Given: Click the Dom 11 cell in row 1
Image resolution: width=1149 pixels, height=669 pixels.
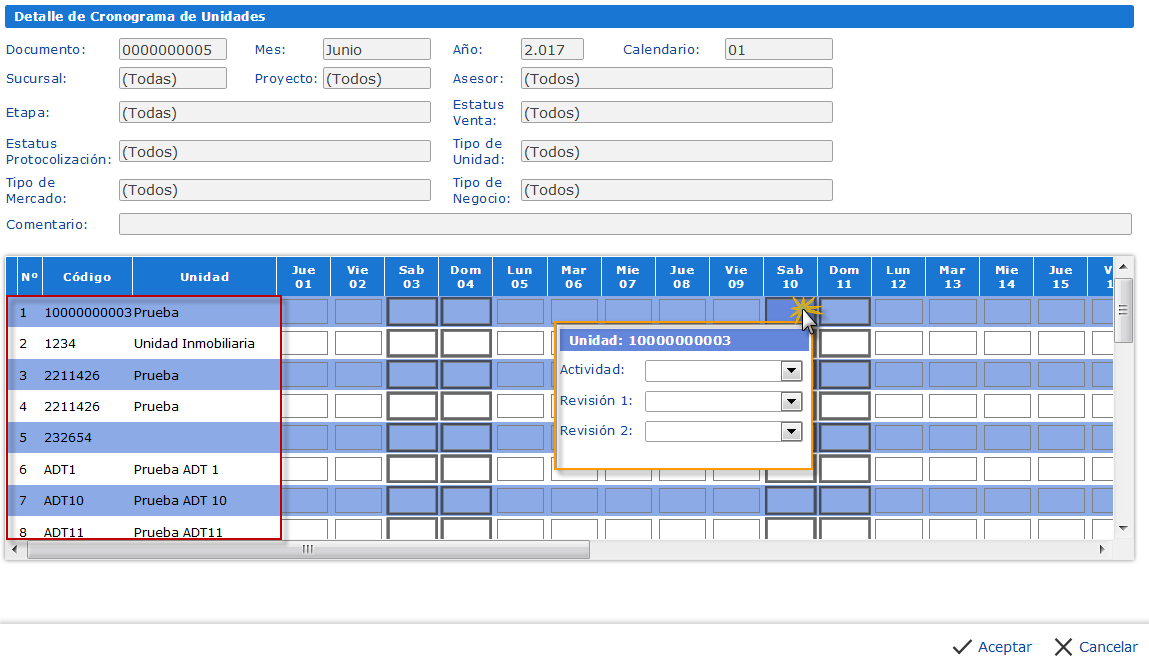Looking at the screenshot, I should (844, 312).
